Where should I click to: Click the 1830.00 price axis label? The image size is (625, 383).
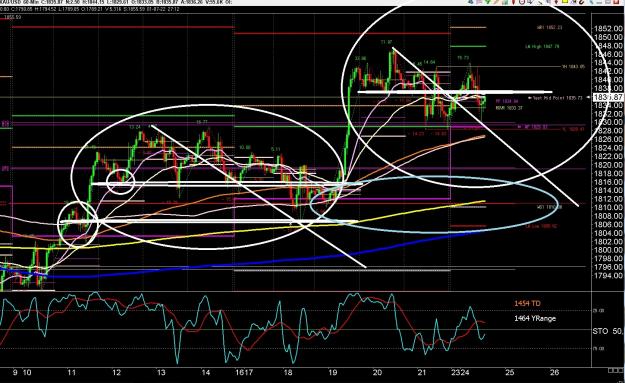(x=608, y=122)
